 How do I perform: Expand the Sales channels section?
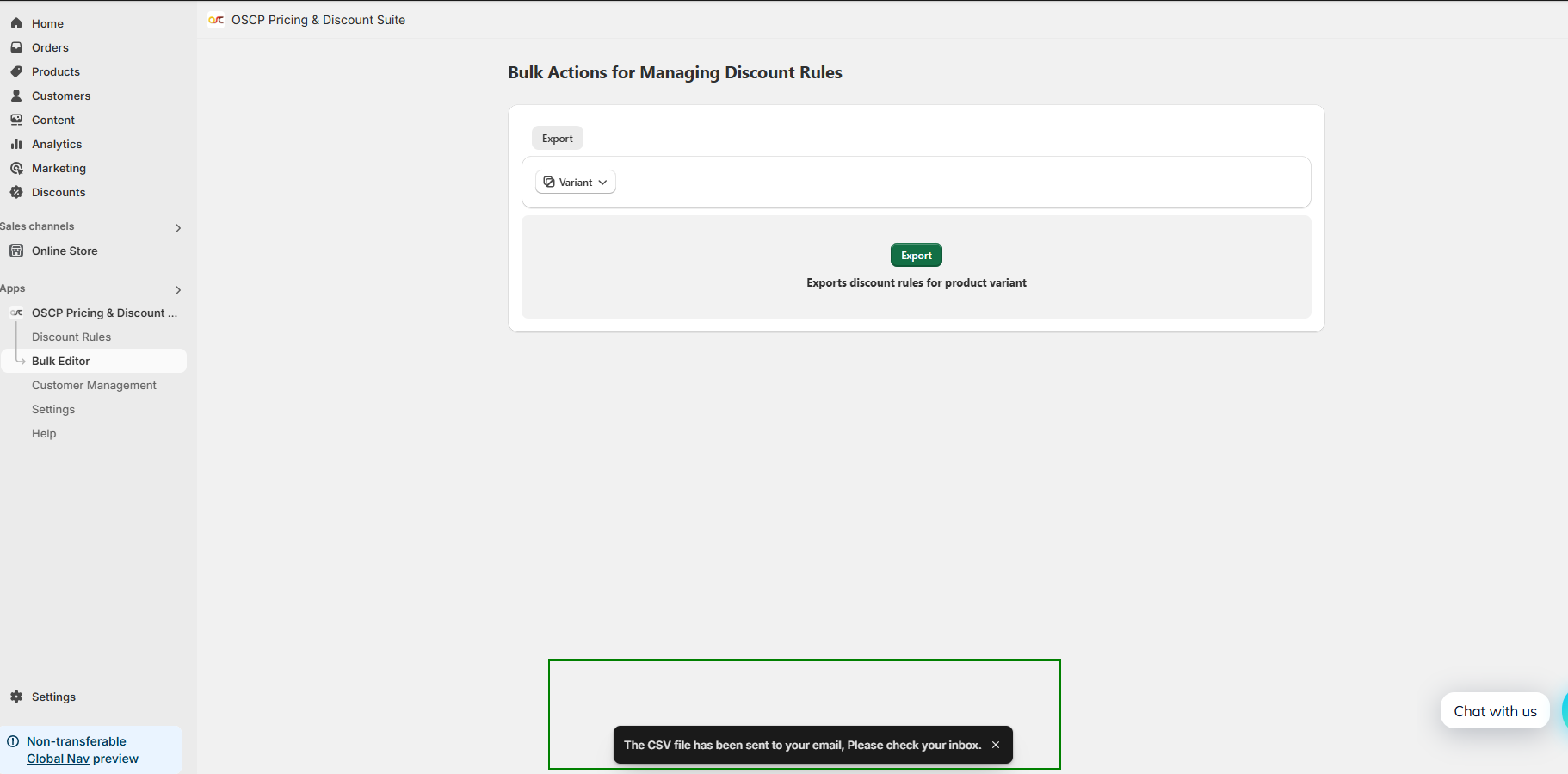click(x=178, y=228)
